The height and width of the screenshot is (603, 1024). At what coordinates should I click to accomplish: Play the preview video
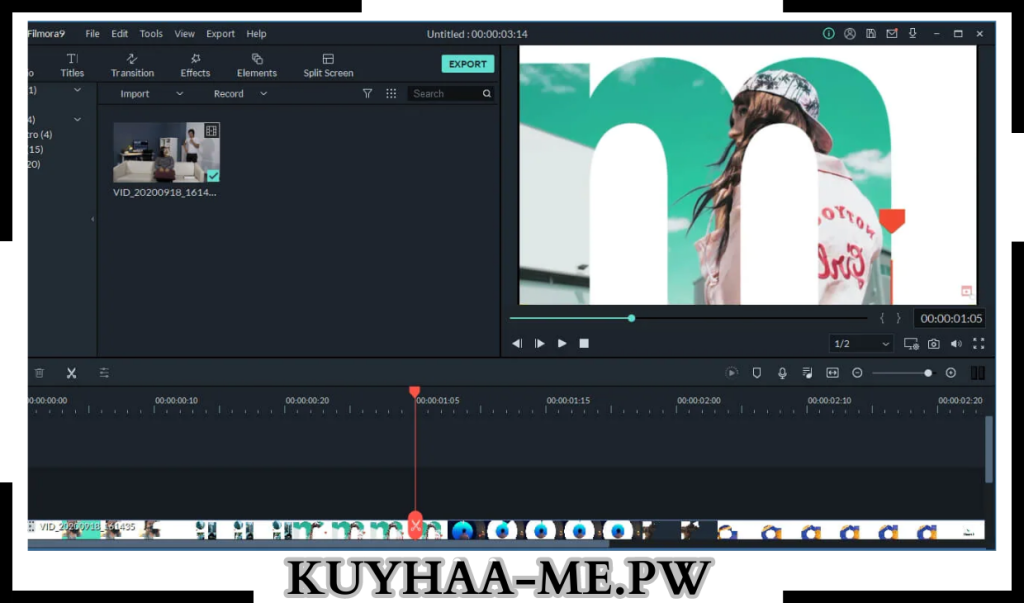click(x=562, y=344)
